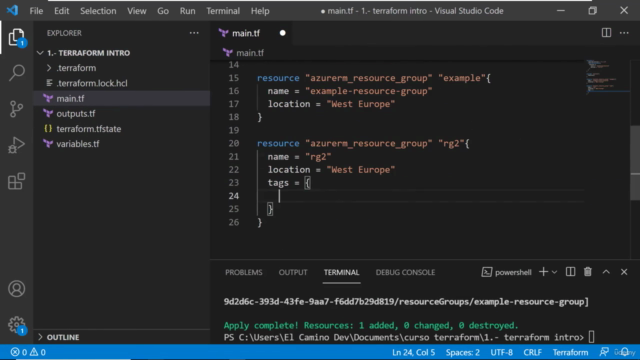
Task: Click Apply complete message in terminal
Action: [x=371, y=325]
